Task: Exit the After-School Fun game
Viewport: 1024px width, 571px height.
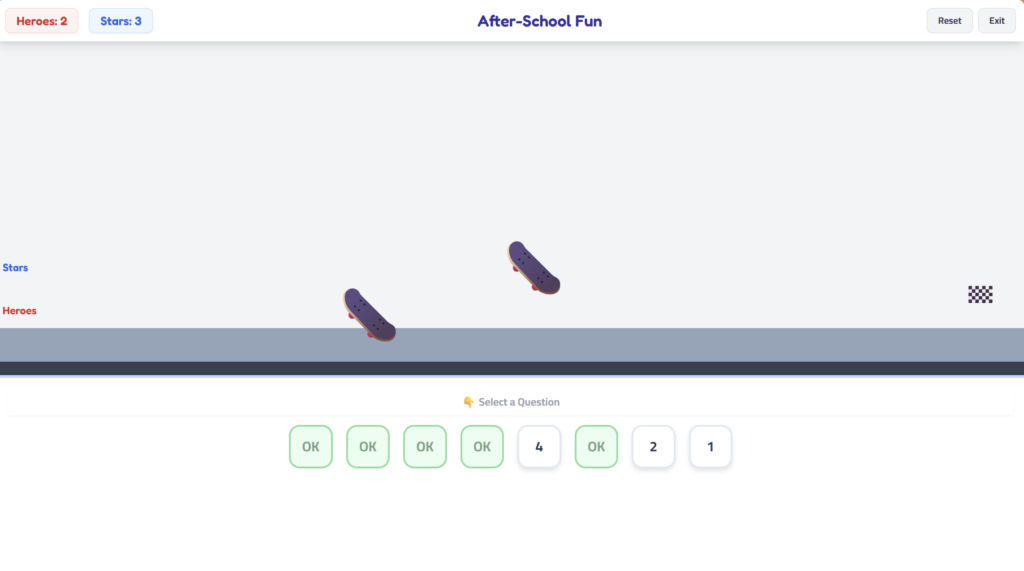Action: pos(996,21)
